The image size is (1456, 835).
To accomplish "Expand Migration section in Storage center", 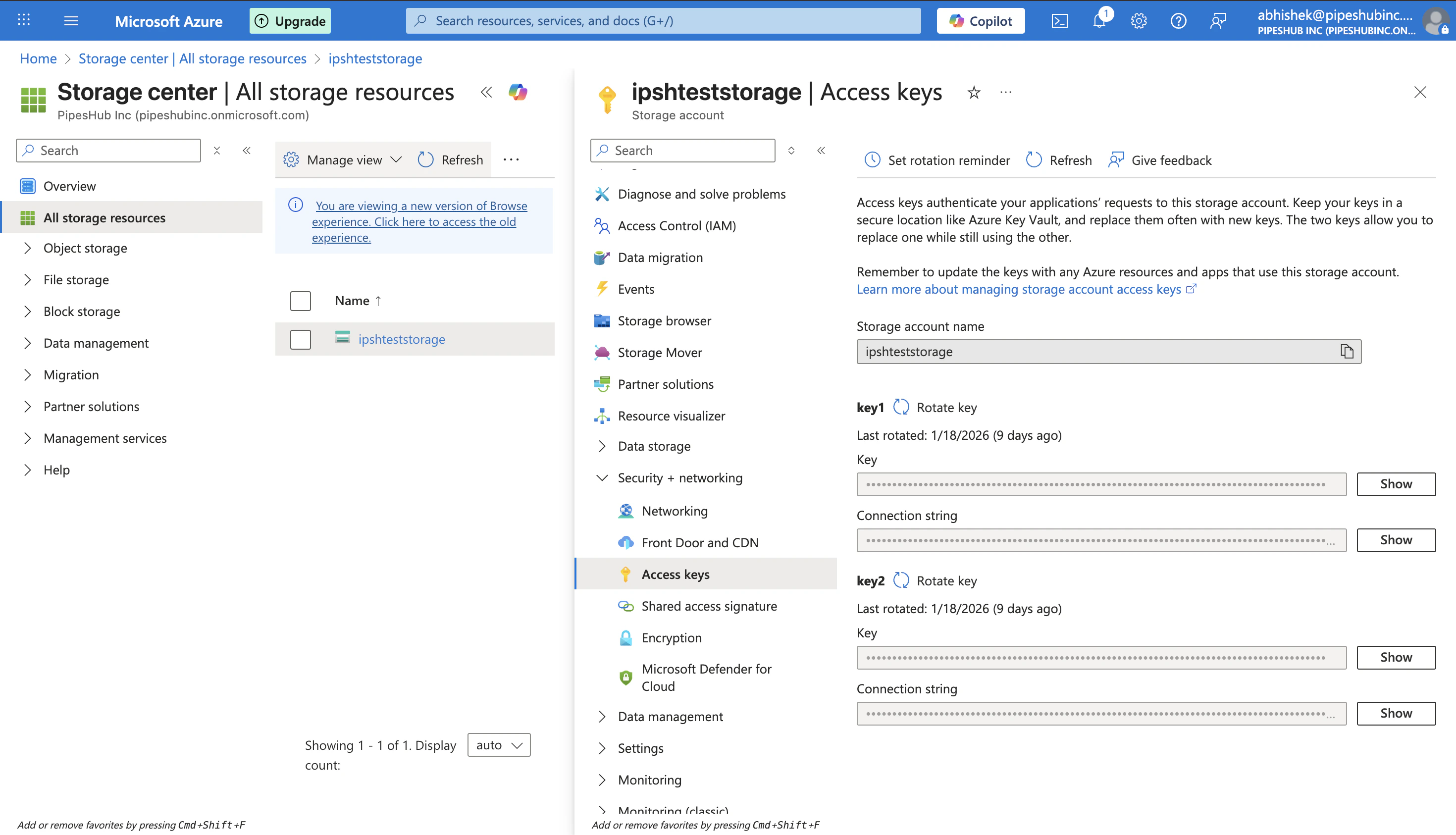I will point(28,374).
